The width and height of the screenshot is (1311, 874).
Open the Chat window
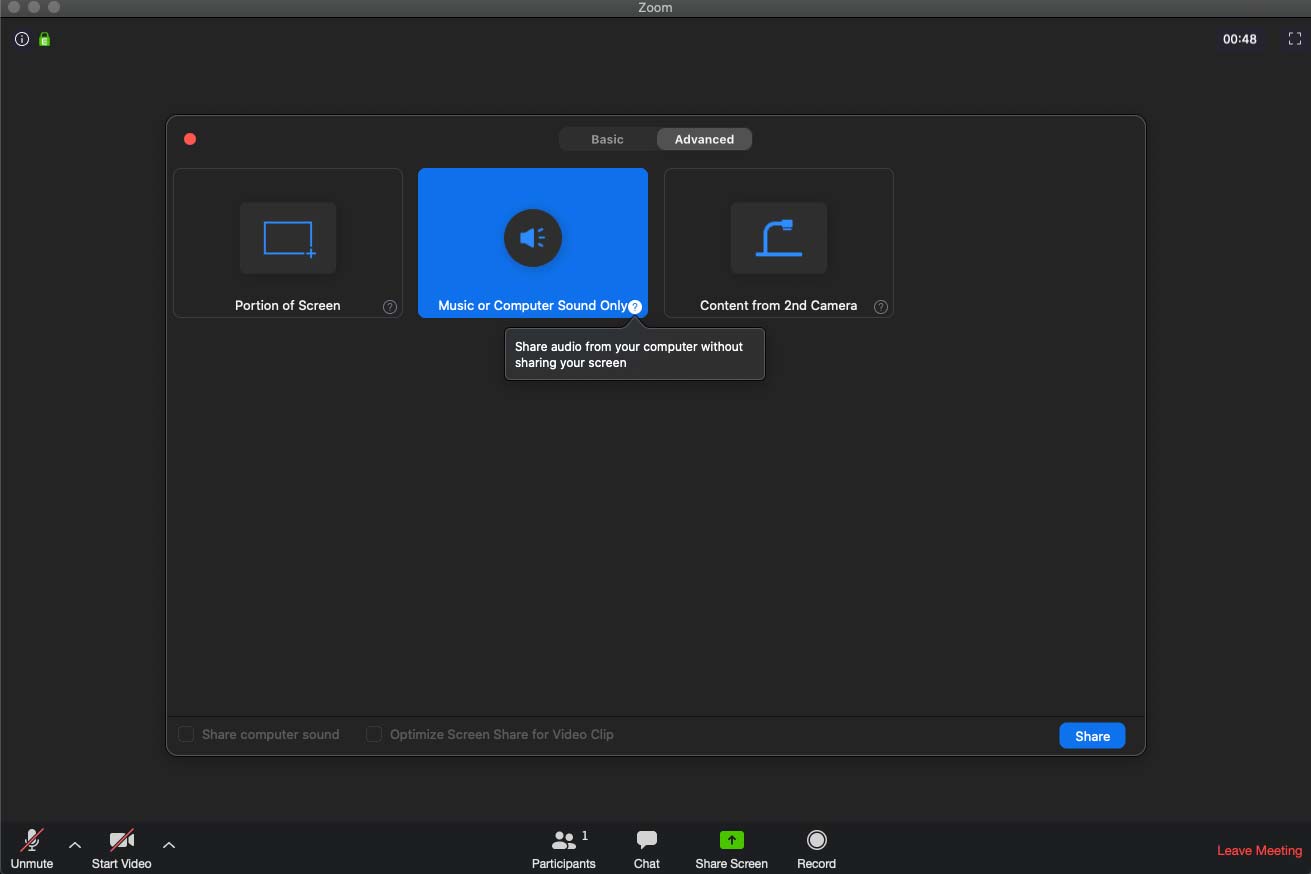646,848
